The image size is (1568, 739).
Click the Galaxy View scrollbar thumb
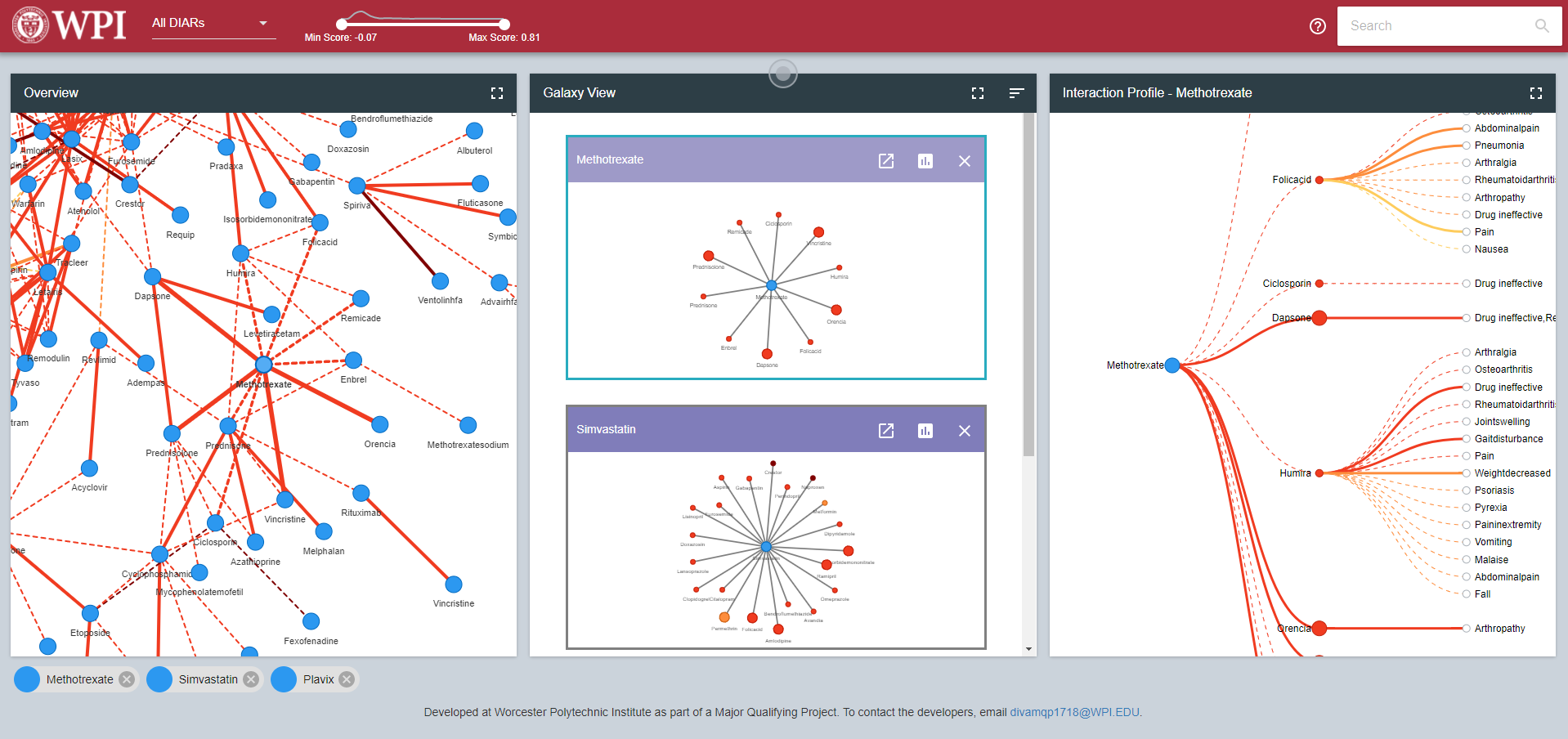(x=1029, y=284)
